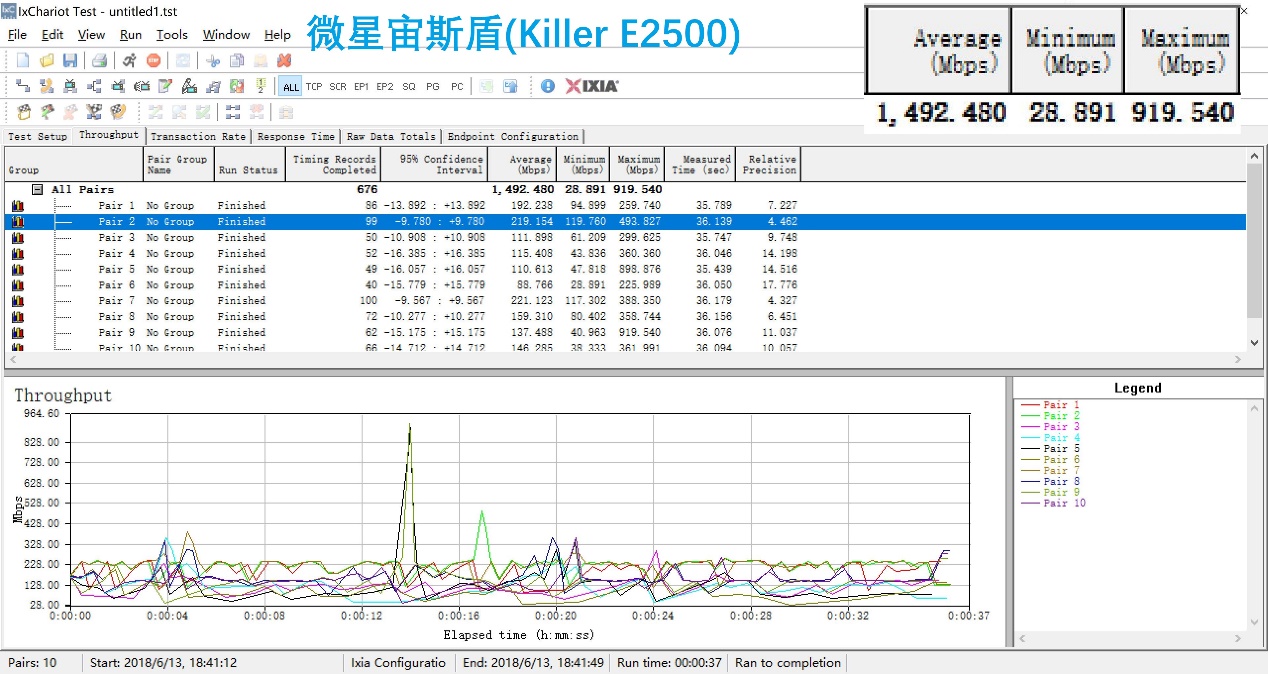Screen dimensions: 1268x674
Task: Click the Pair Group Name column header
Action: click(x=178, y=164)
